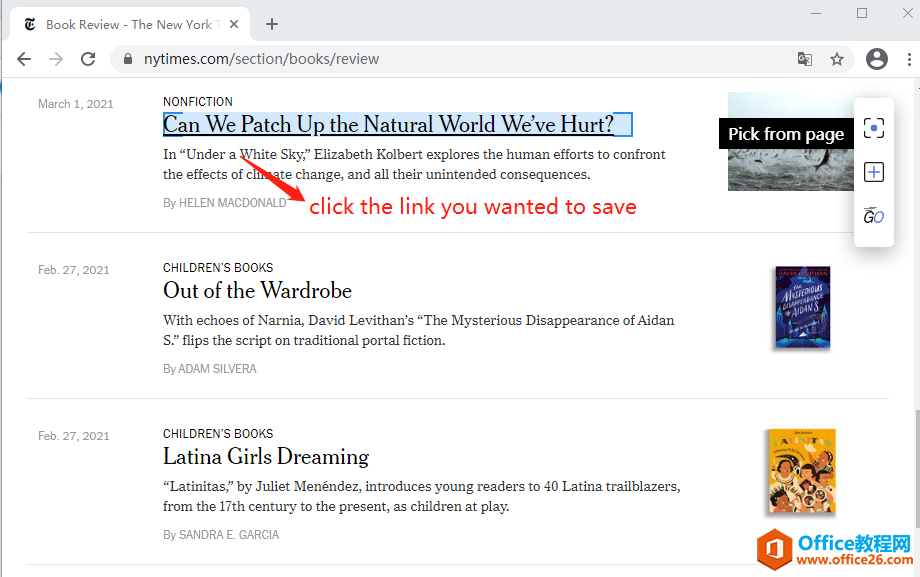Open the Chrome profile avatar
Viewport: 920px width, 577px height.
(x=877, y=59)
